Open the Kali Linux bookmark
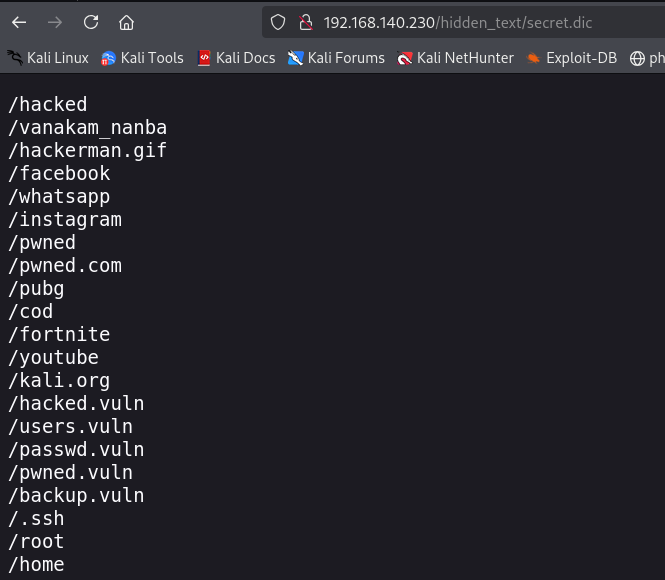This screenshot has width=665, height=580. pyautogui.click(x=48, y=58)
